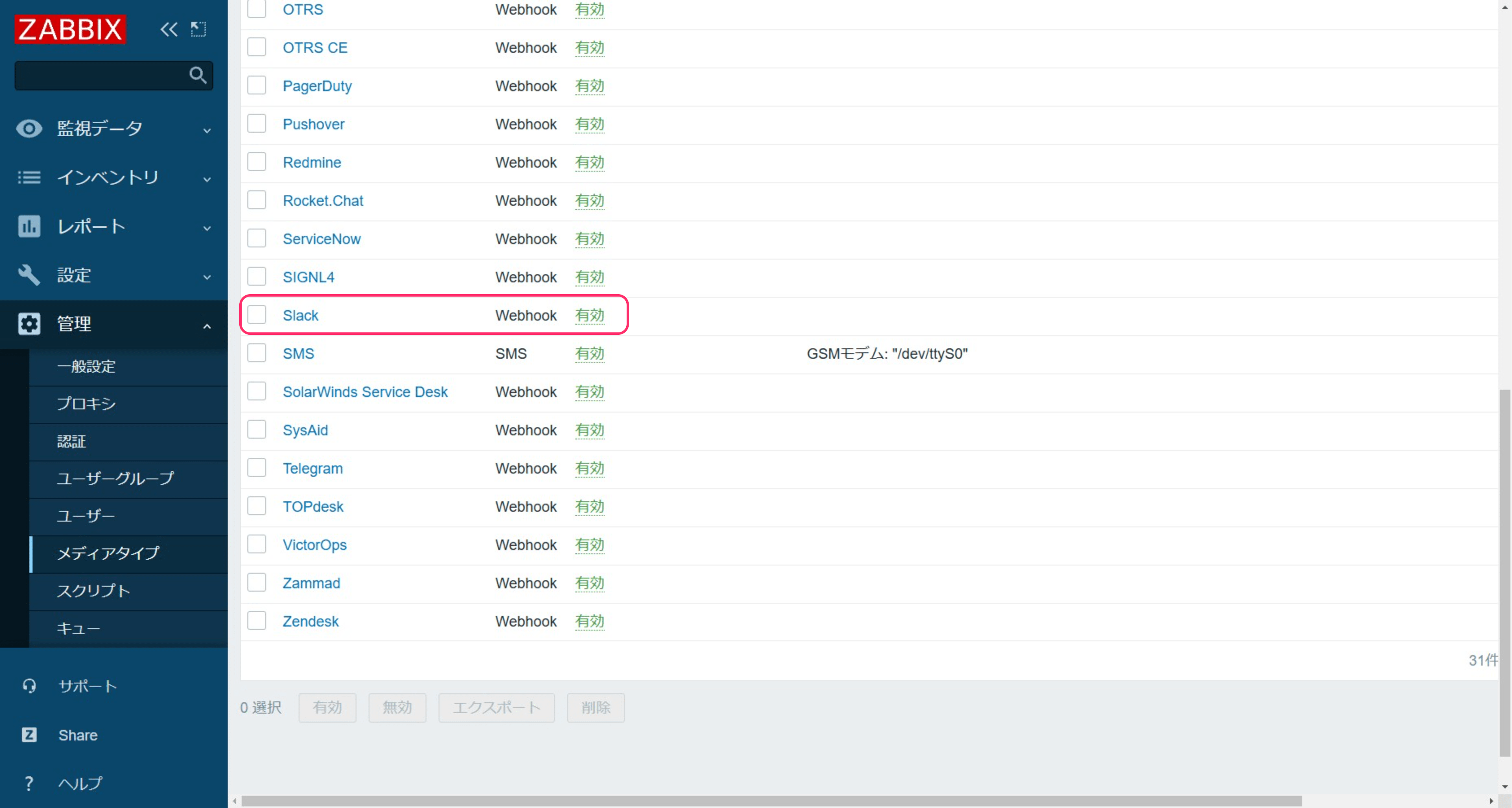Screen dimensions: 1512x808
Task: Expand the 設定 section arrow
Action: pos(207,276)
